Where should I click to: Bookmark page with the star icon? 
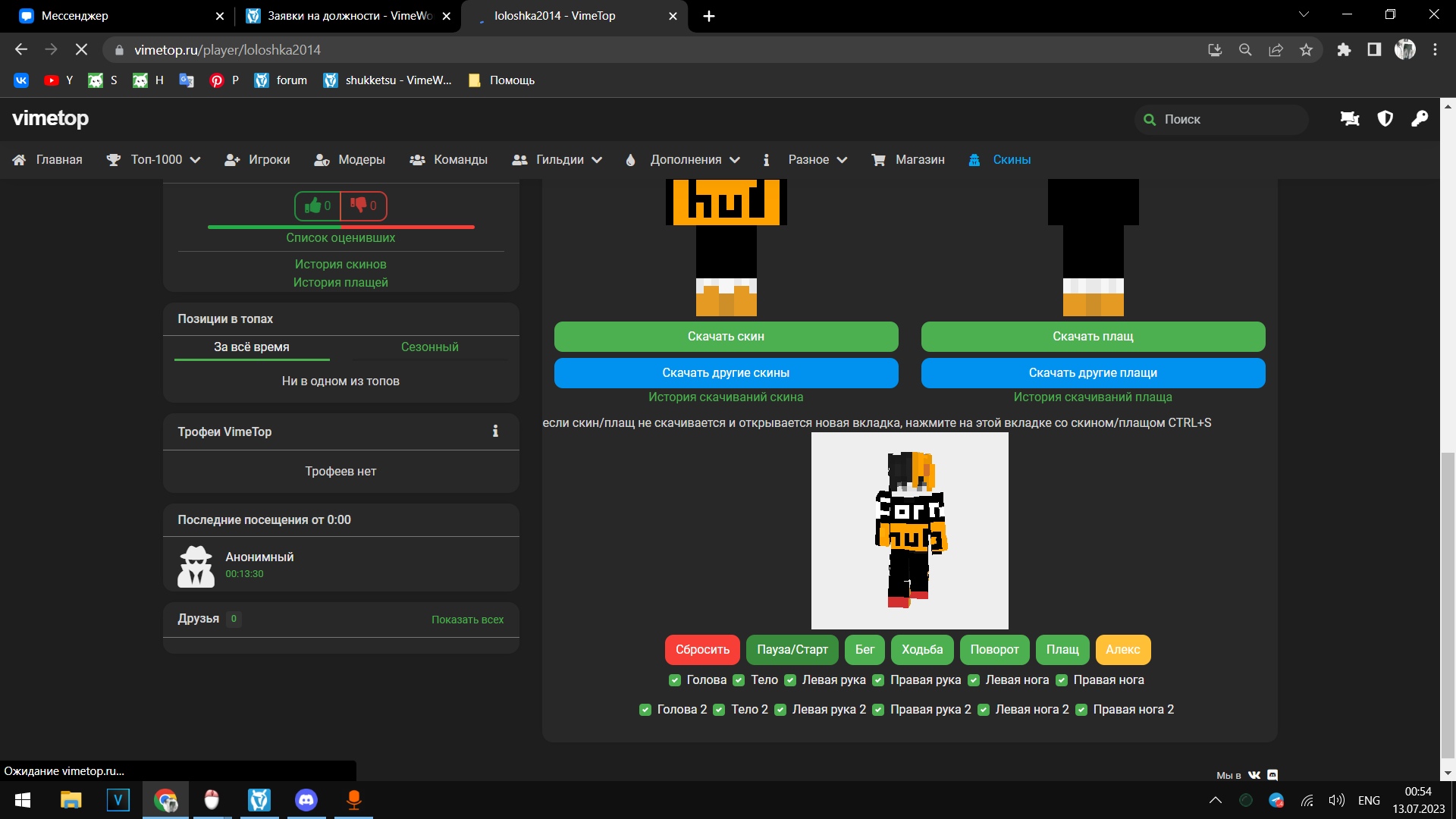(1306, 50)
